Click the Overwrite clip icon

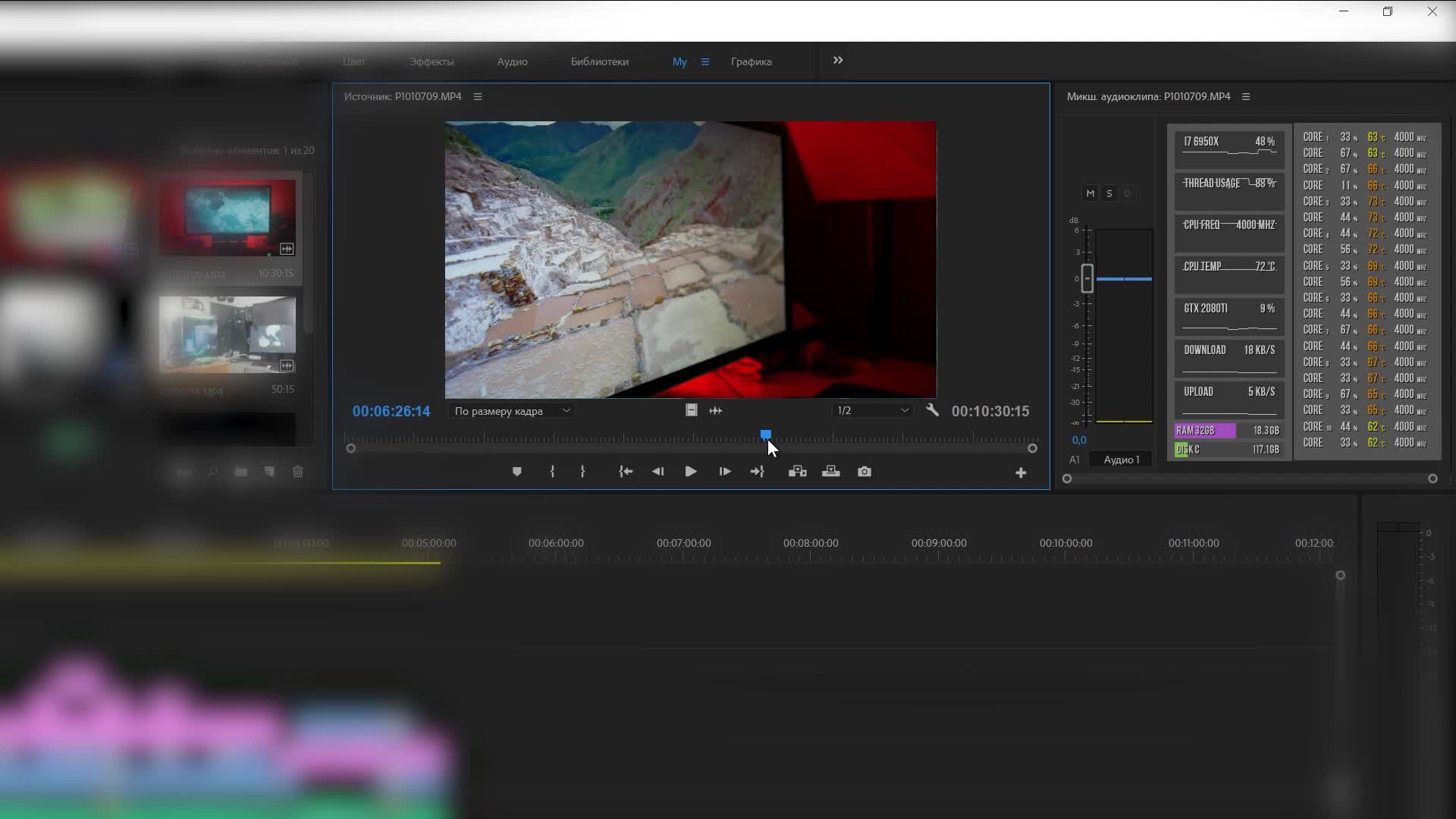(830, 472)
